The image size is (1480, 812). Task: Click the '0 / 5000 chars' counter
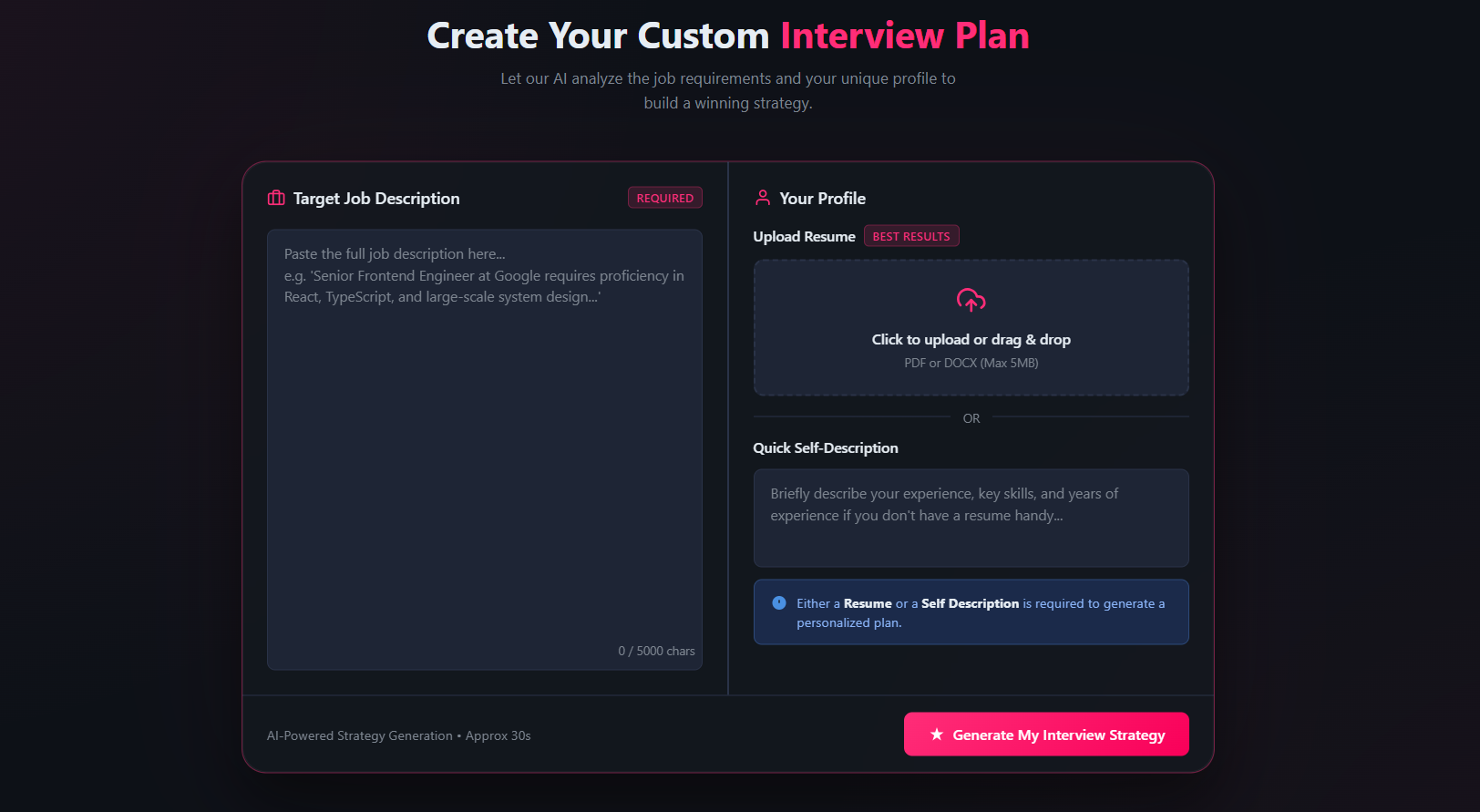656,651
